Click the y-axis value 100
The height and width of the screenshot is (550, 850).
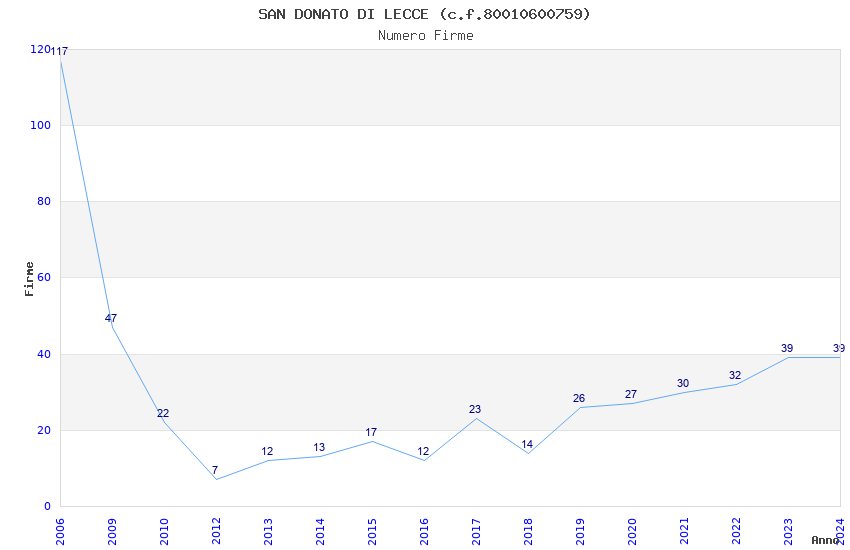pos(40,125)
